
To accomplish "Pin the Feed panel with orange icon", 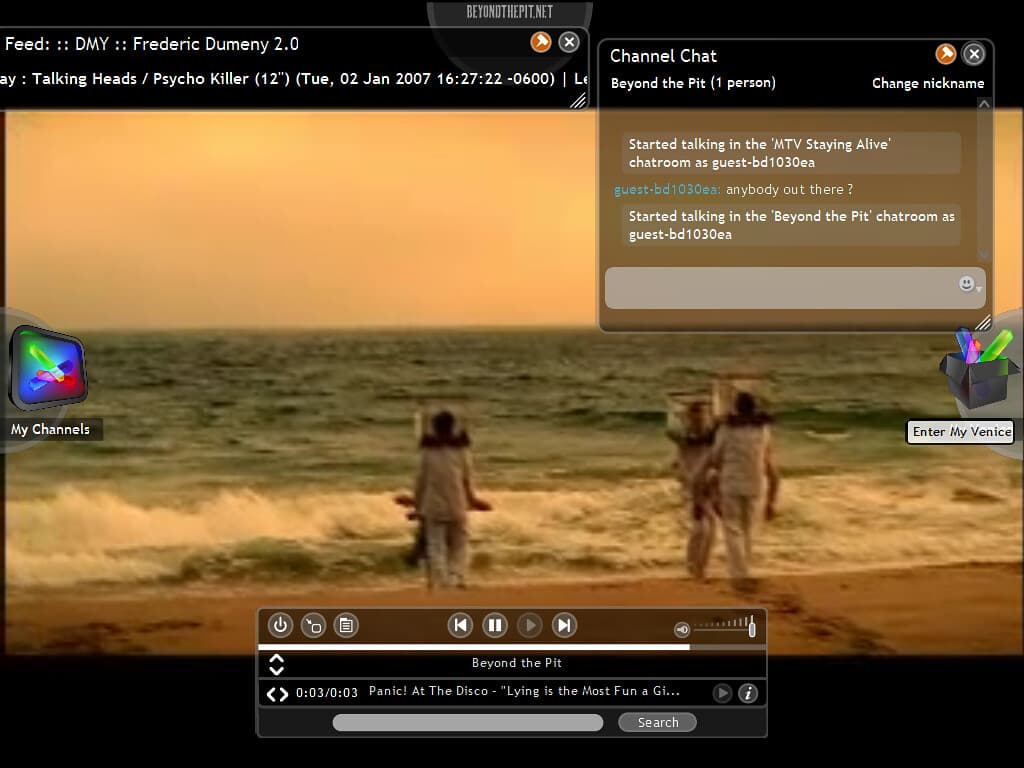I will click(541, 42).
